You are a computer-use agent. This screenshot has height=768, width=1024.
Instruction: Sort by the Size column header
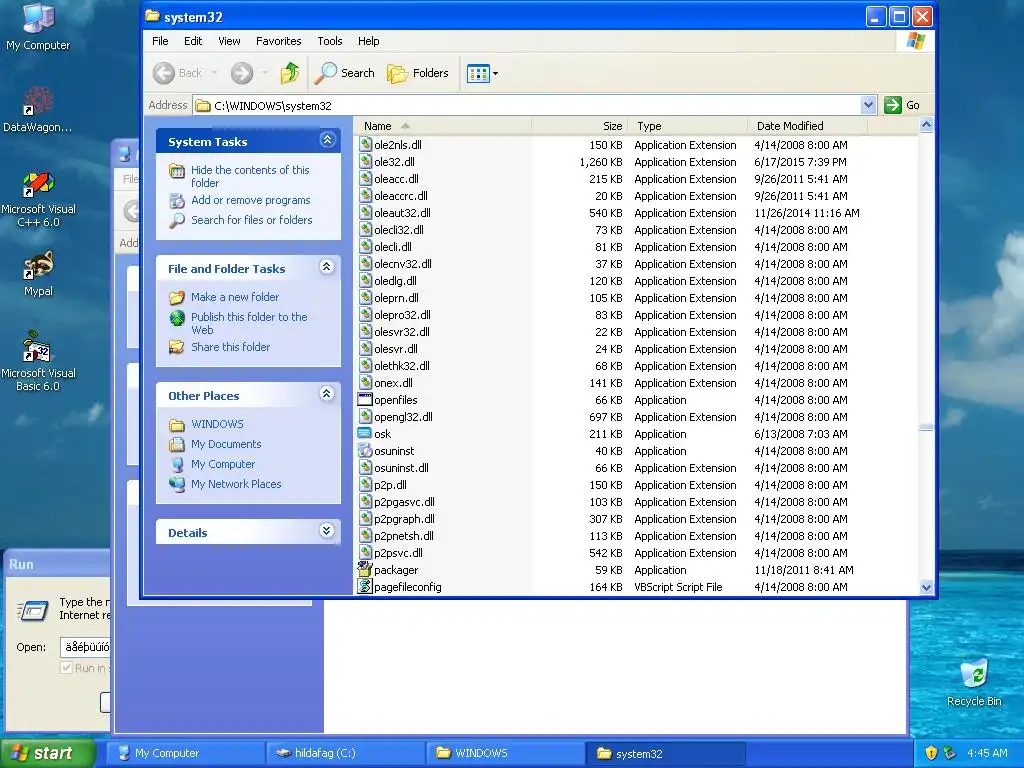[x=579, y=126]
